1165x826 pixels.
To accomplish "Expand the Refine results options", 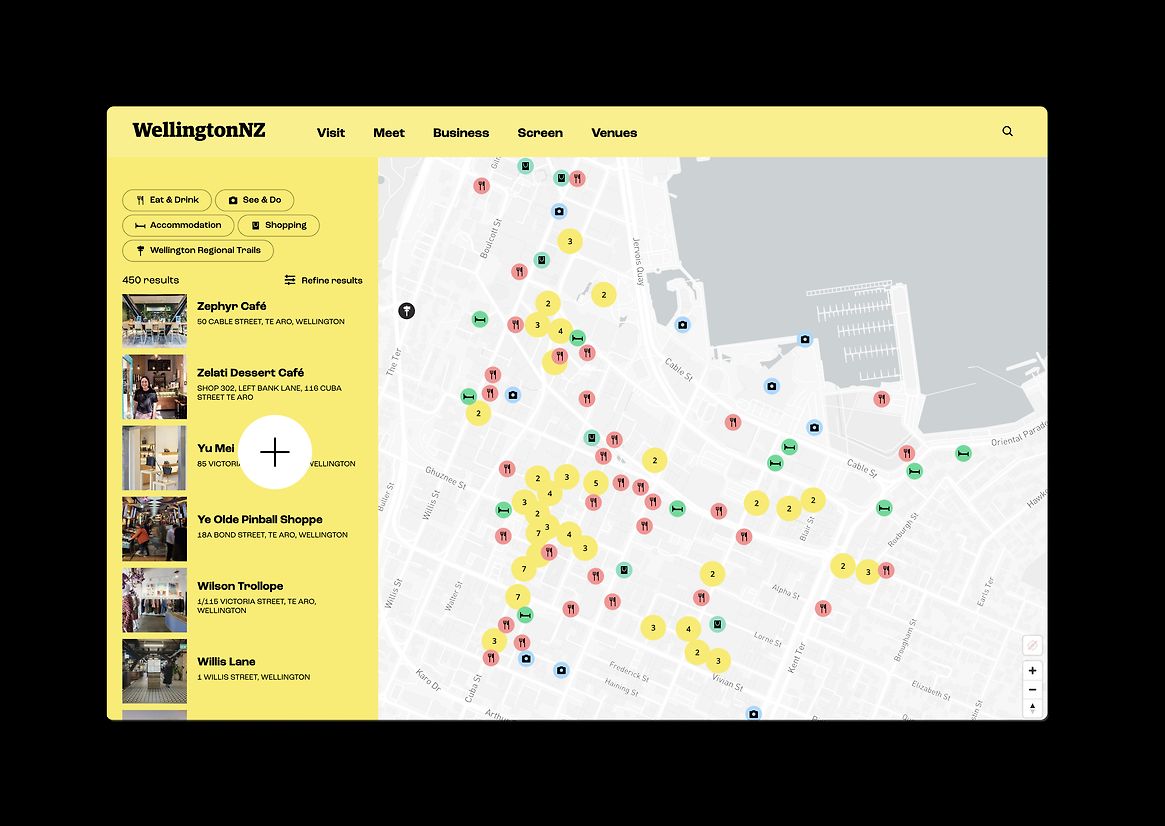I will click(x=323, y=280).
